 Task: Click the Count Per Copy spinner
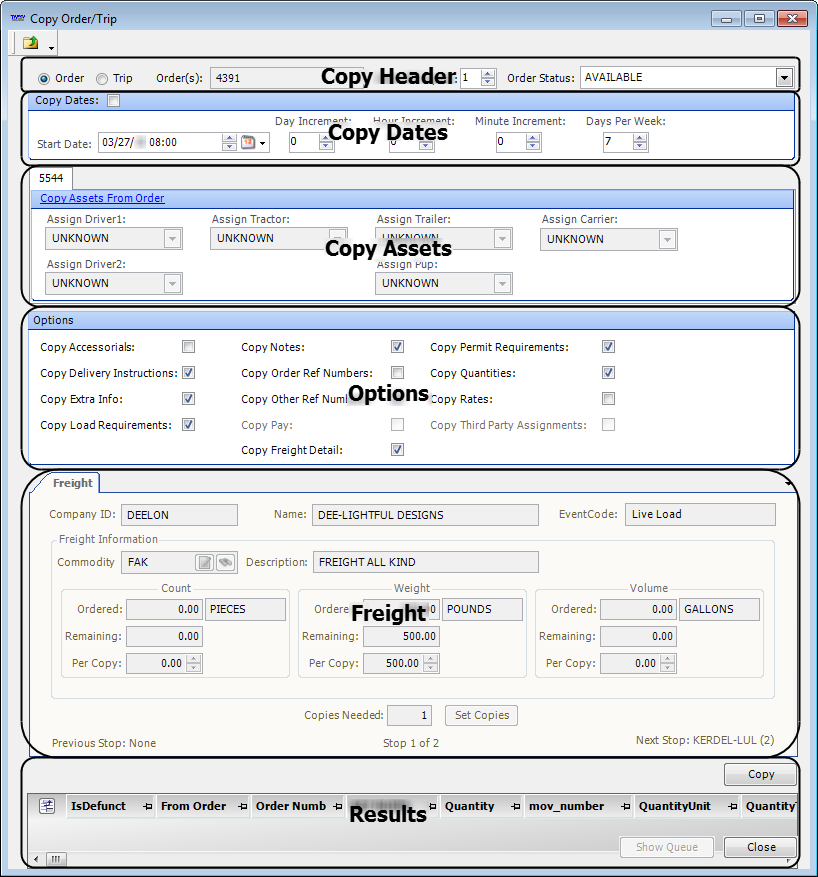[x=193, y=663]
